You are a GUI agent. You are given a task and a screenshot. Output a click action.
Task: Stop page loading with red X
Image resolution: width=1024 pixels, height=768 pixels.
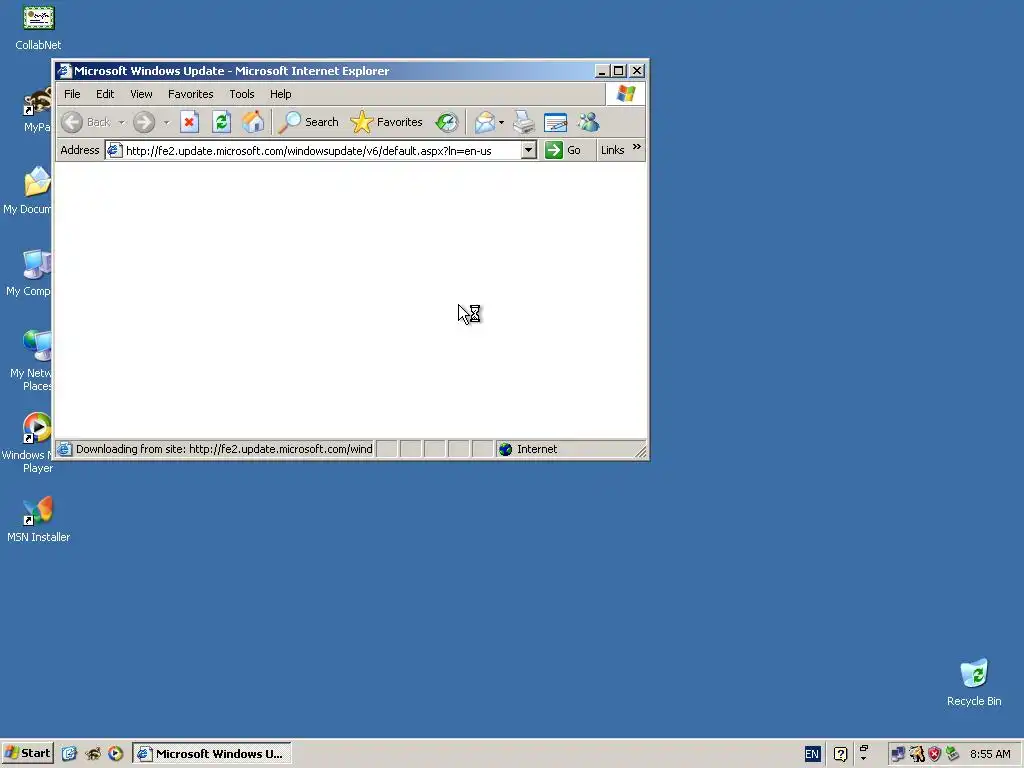189,122
